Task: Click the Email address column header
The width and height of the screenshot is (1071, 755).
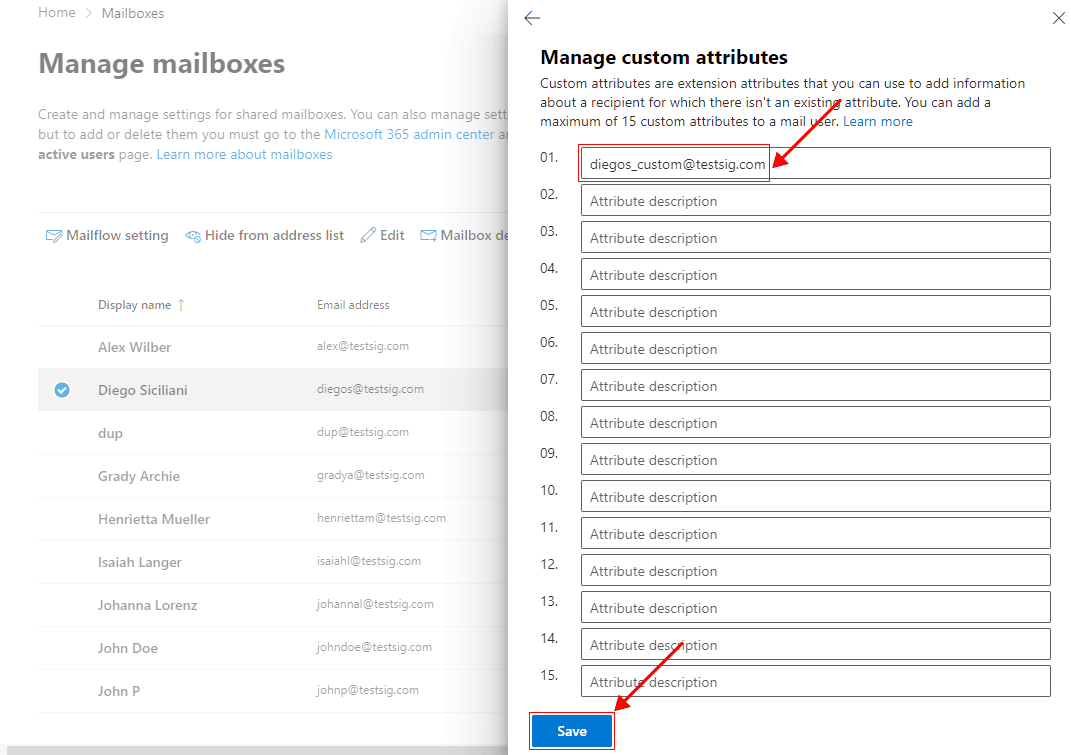Action: point(353,305)
